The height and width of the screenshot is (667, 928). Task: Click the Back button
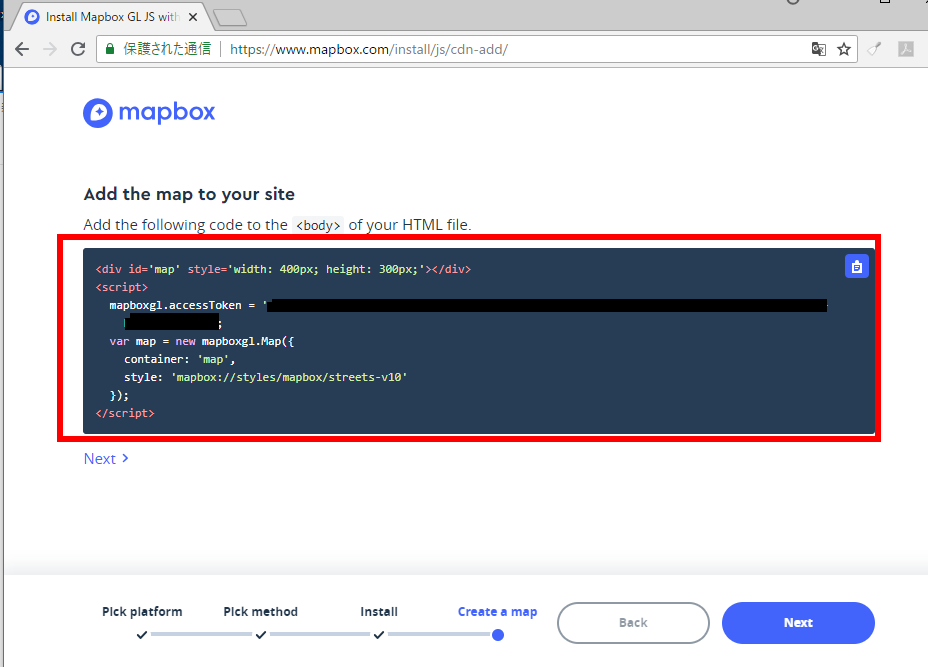click(633, 623)
